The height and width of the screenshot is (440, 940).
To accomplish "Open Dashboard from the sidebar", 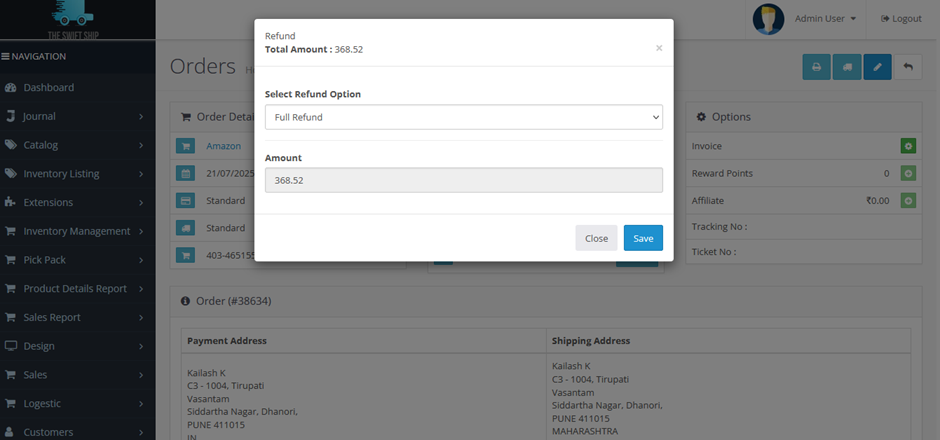I will click(49, 88).
